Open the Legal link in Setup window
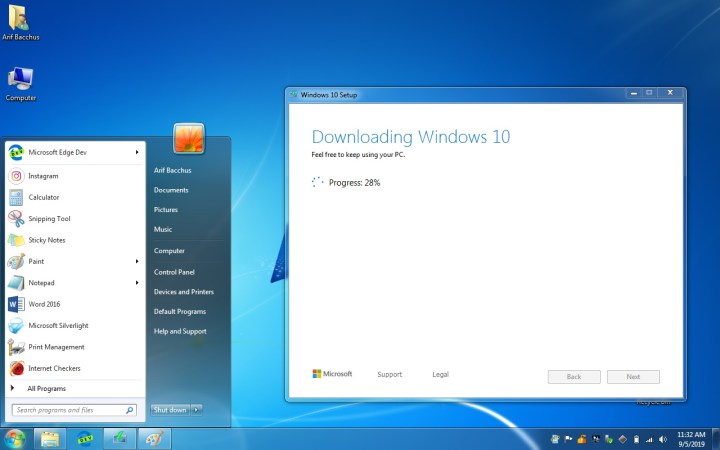 (x=440, y=375)
